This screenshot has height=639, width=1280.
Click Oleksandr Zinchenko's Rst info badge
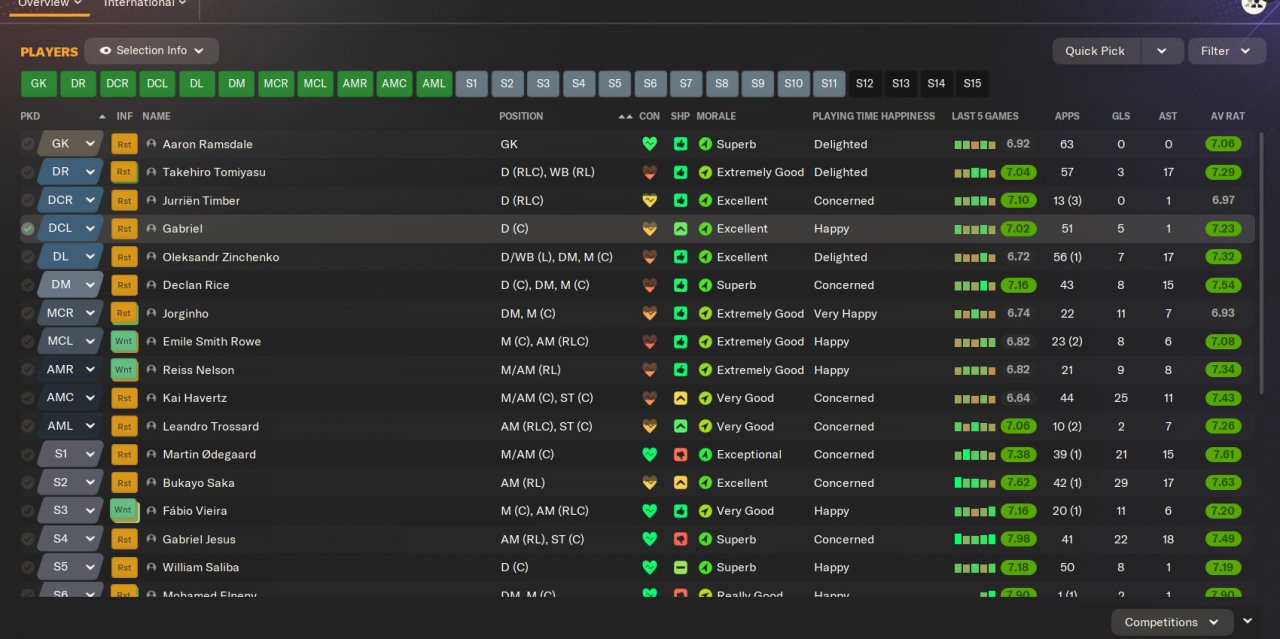point(124,257)
